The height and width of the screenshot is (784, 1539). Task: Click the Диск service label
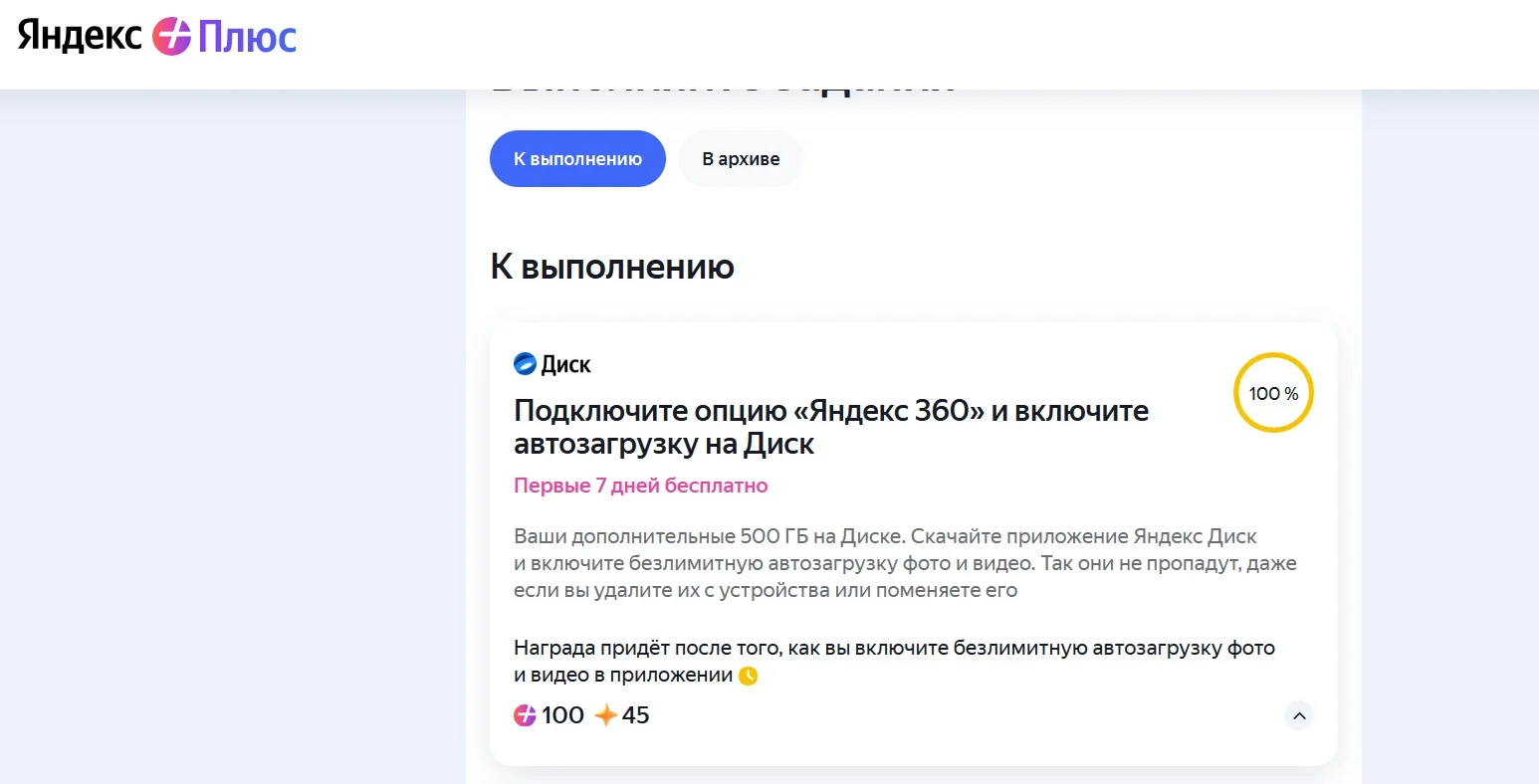pyautogui.click(x=565, y=365)
